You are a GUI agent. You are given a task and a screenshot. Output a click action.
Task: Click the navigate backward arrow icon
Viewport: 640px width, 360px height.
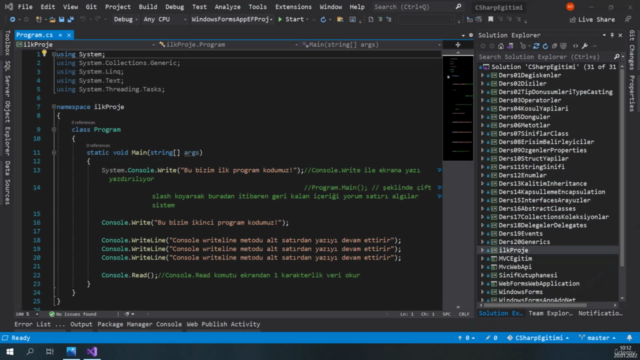pos(13,20)
